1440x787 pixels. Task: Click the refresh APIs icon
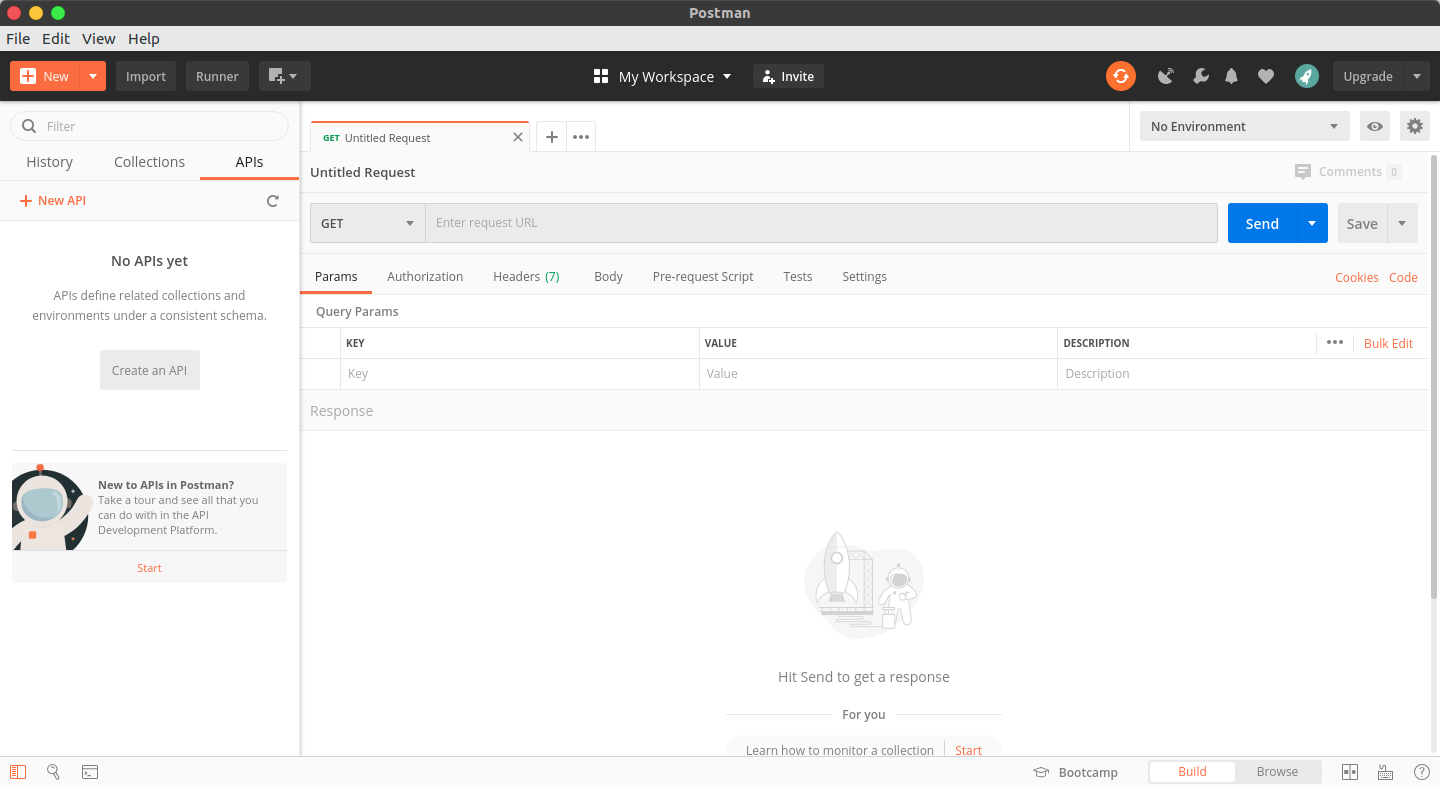click(273, 201)
